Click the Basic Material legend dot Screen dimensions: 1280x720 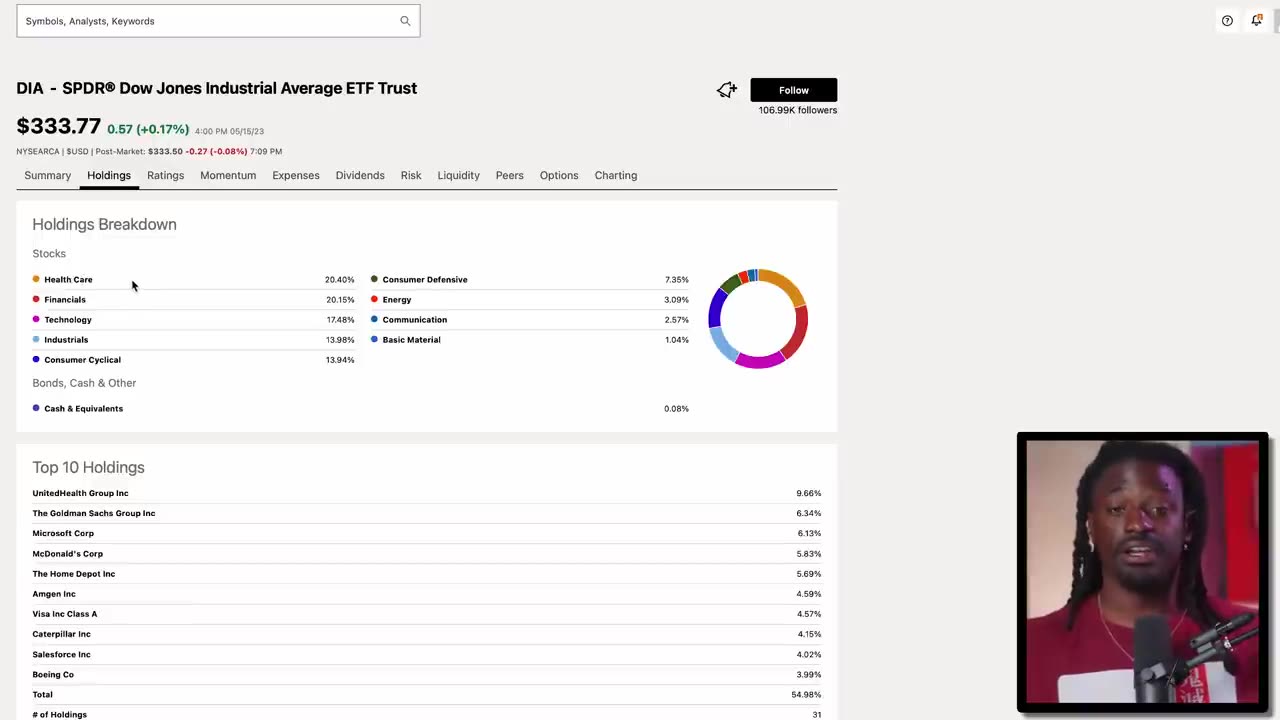click(x=374, y=339)
